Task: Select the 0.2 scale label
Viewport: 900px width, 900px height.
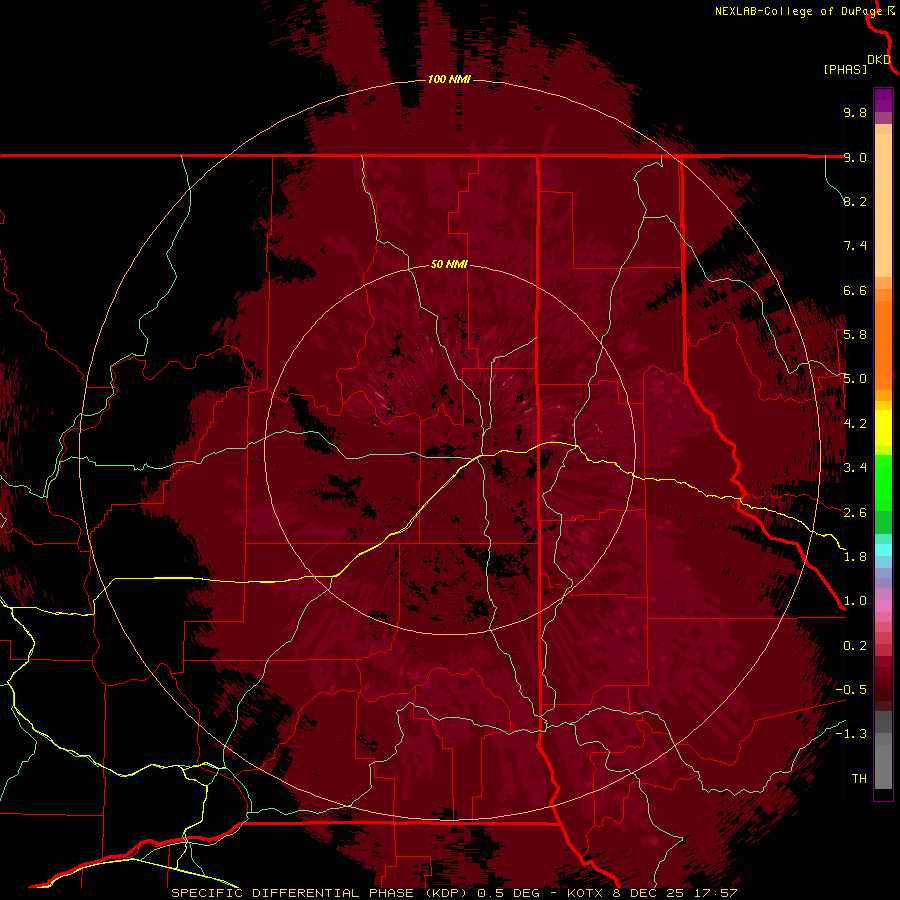Action: 855,646
